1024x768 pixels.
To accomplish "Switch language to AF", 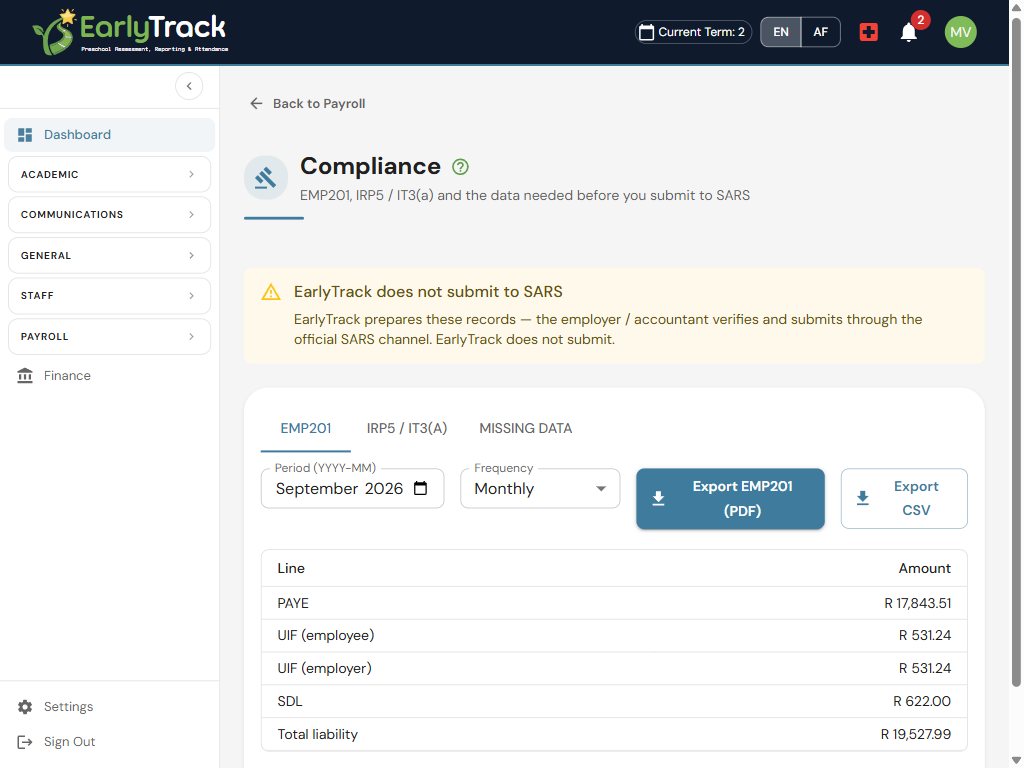I will coord(820,32).
